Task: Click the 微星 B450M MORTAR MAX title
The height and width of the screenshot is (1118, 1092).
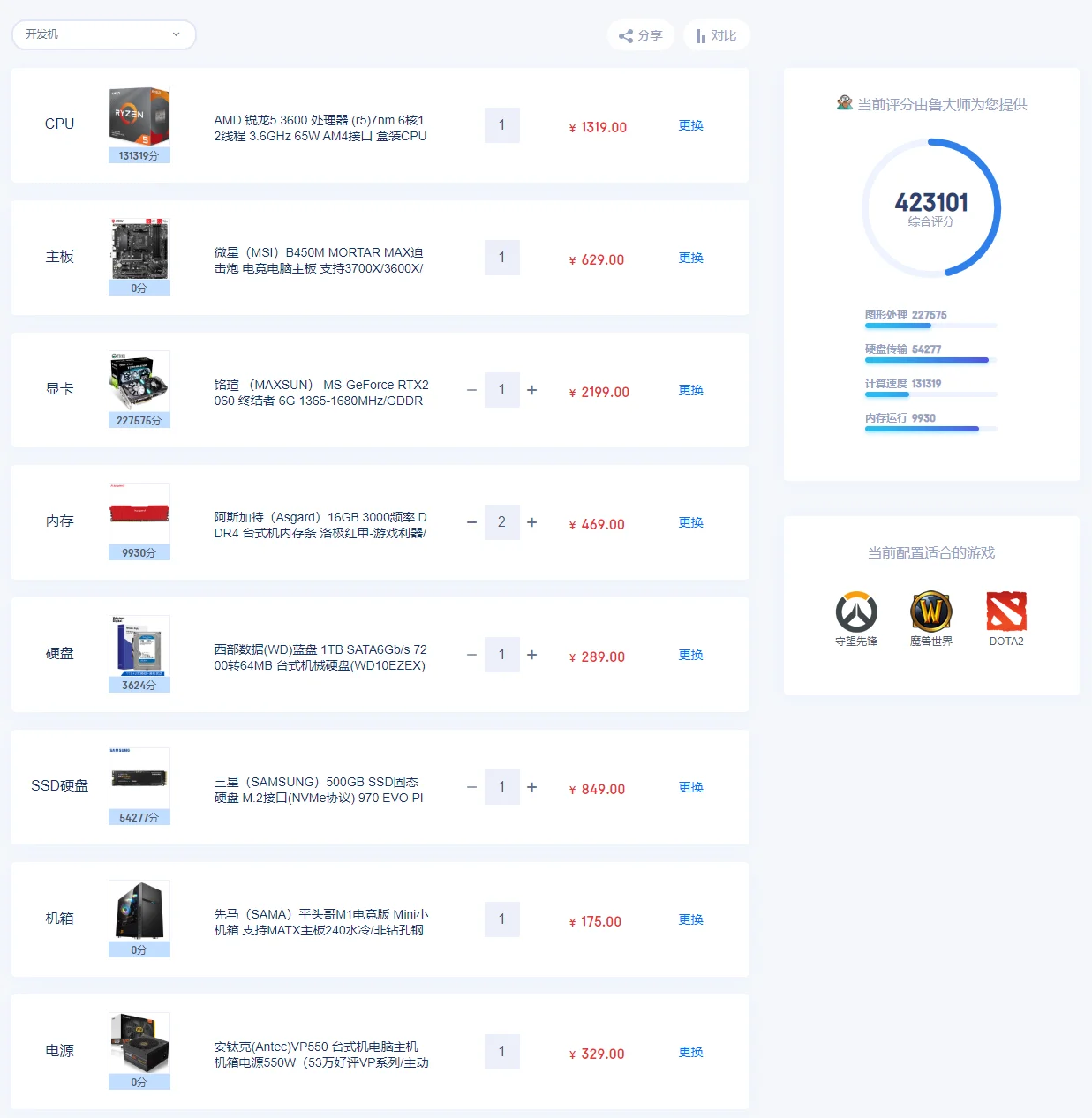Action: pyautogui.click(x=319, y=260)
